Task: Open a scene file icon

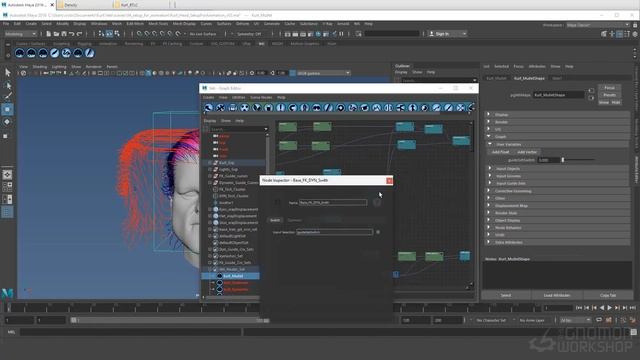Action: (56, 34)
